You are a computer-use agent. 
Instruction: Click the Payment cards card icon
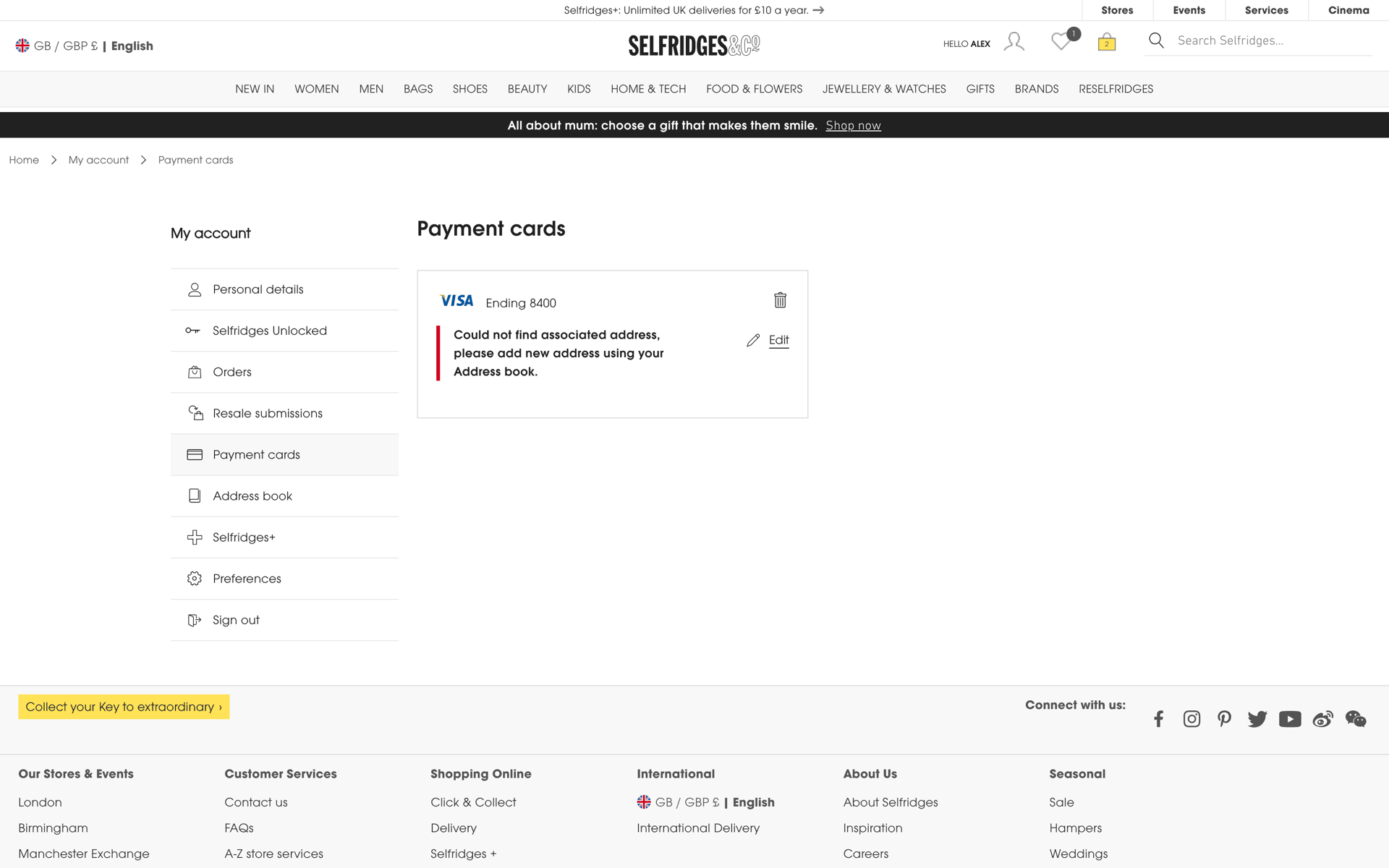click(195, 454)
